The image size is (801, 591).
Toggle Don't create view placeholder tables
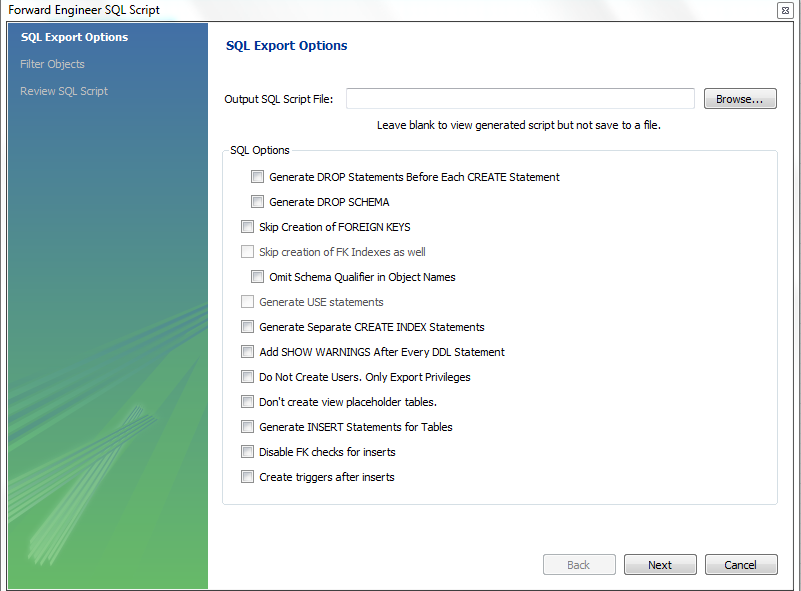tap(248, 402)
